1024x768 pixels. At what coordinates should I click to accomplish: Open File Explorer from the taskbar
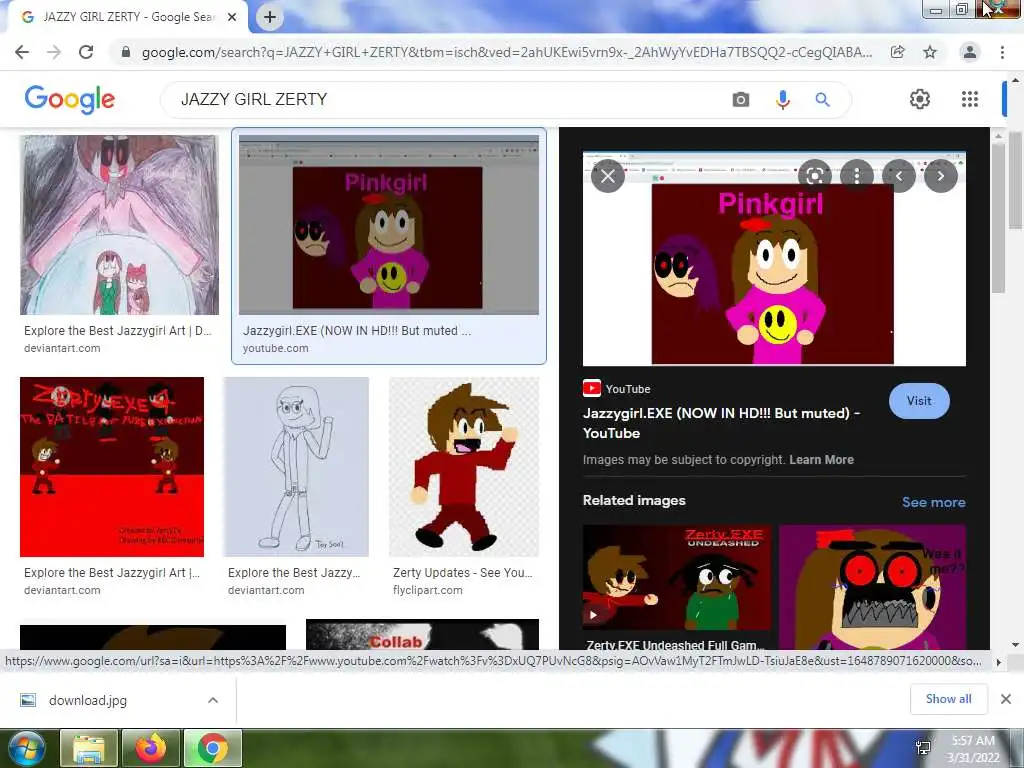pos(89,748)
